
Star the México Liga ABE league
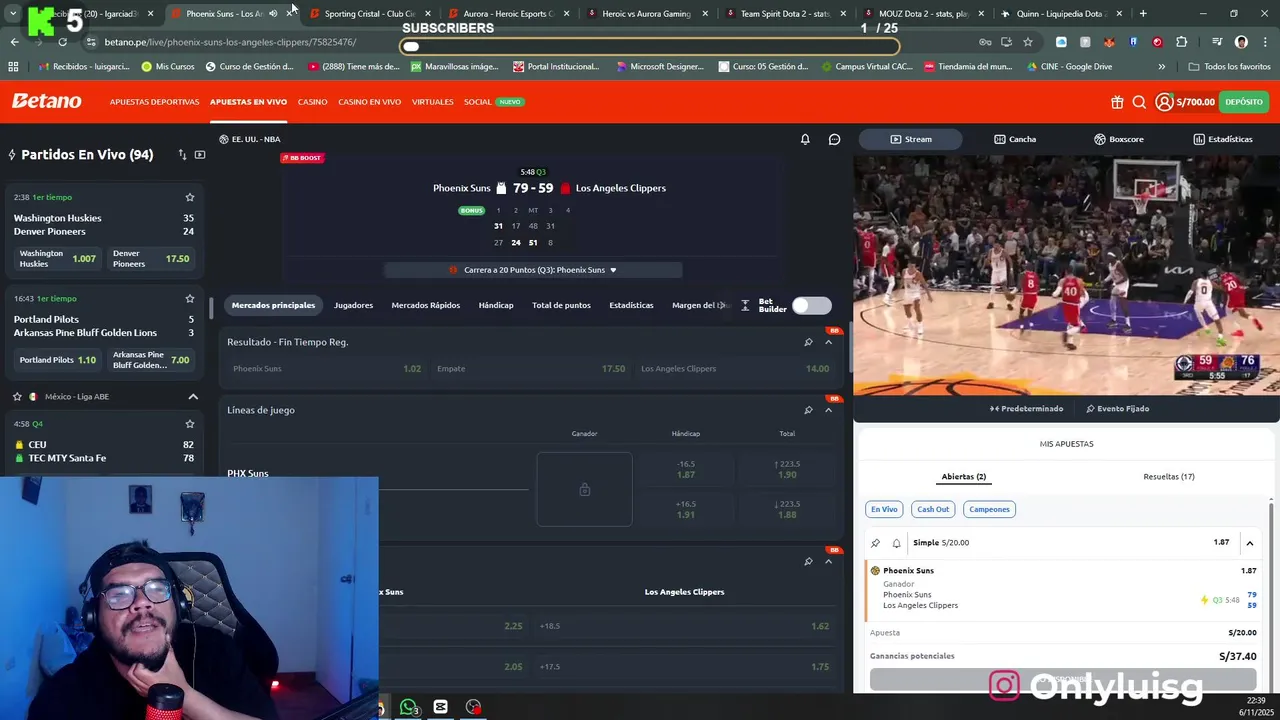click(x=17, y=397)
